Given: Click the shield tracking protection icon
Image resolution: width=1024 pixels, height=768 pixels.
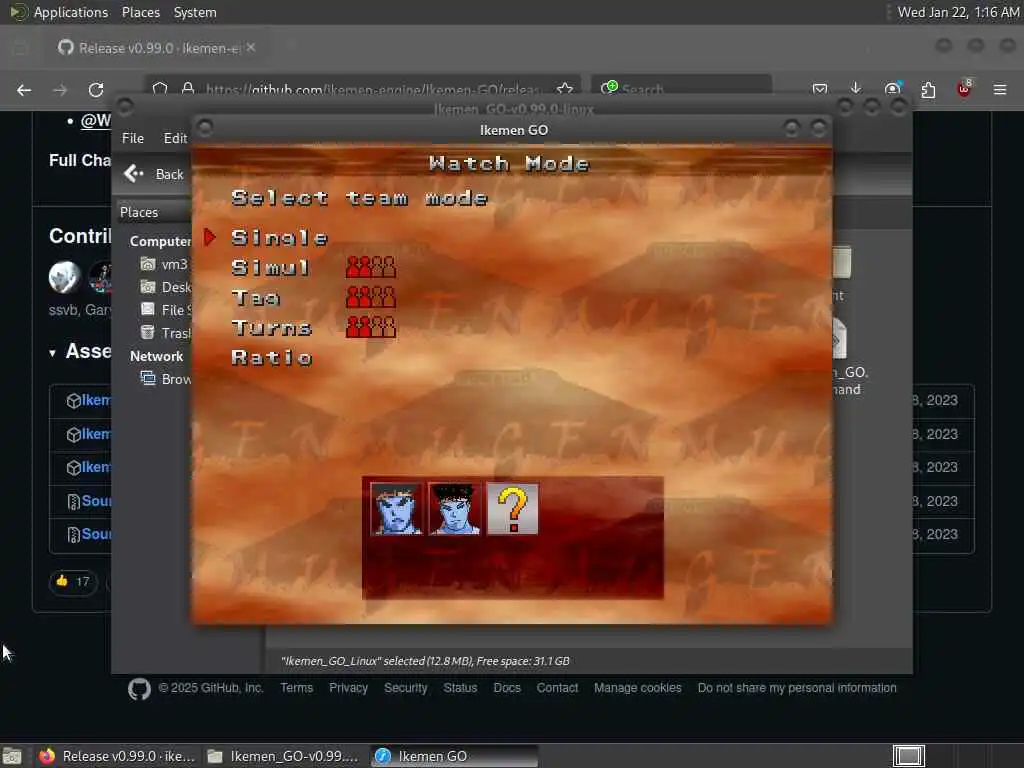Looking at the screenshot, I should click(x=160, y=89).
